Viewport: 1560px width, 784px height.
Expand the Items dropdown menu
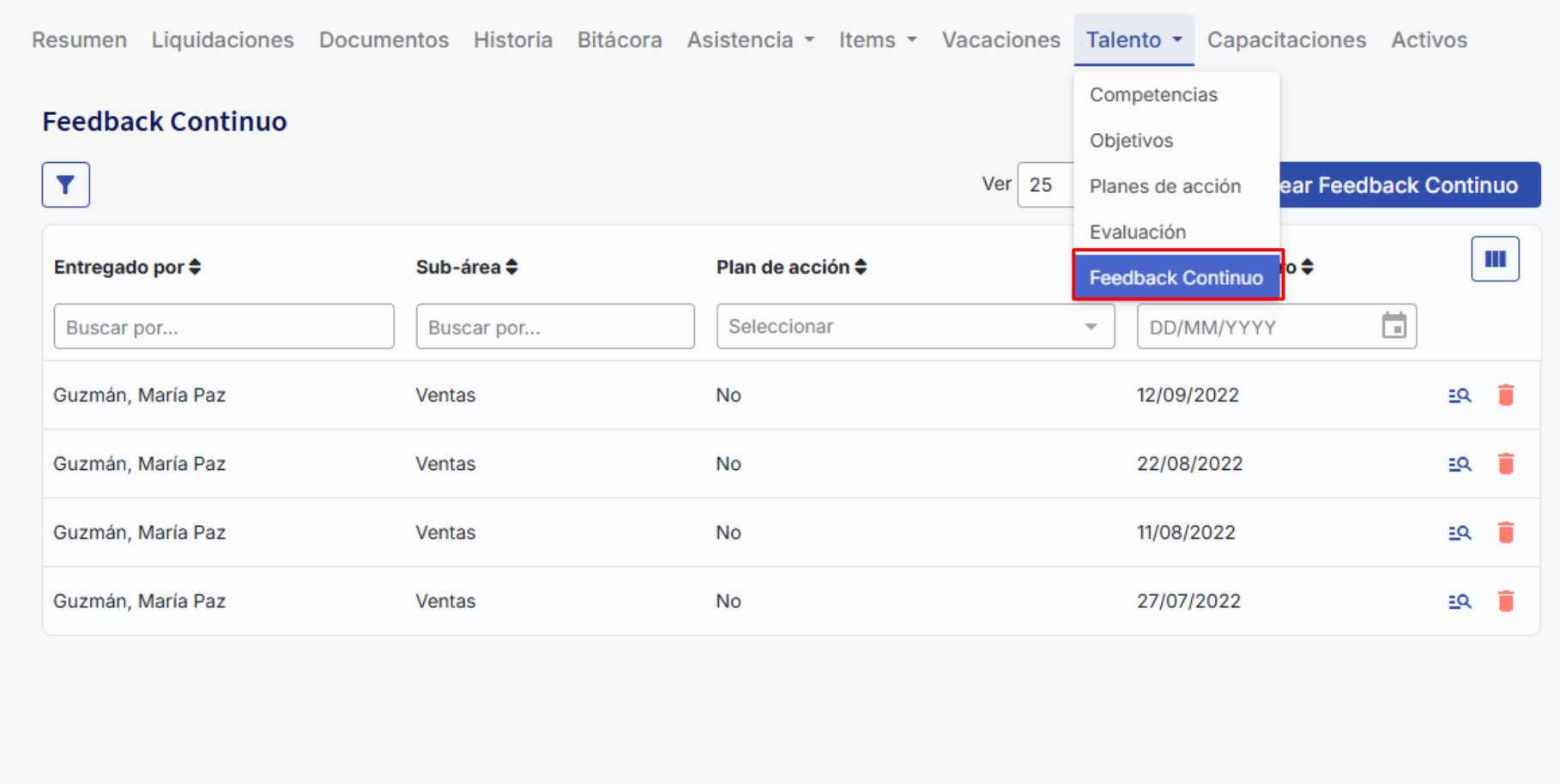point(877,40)
